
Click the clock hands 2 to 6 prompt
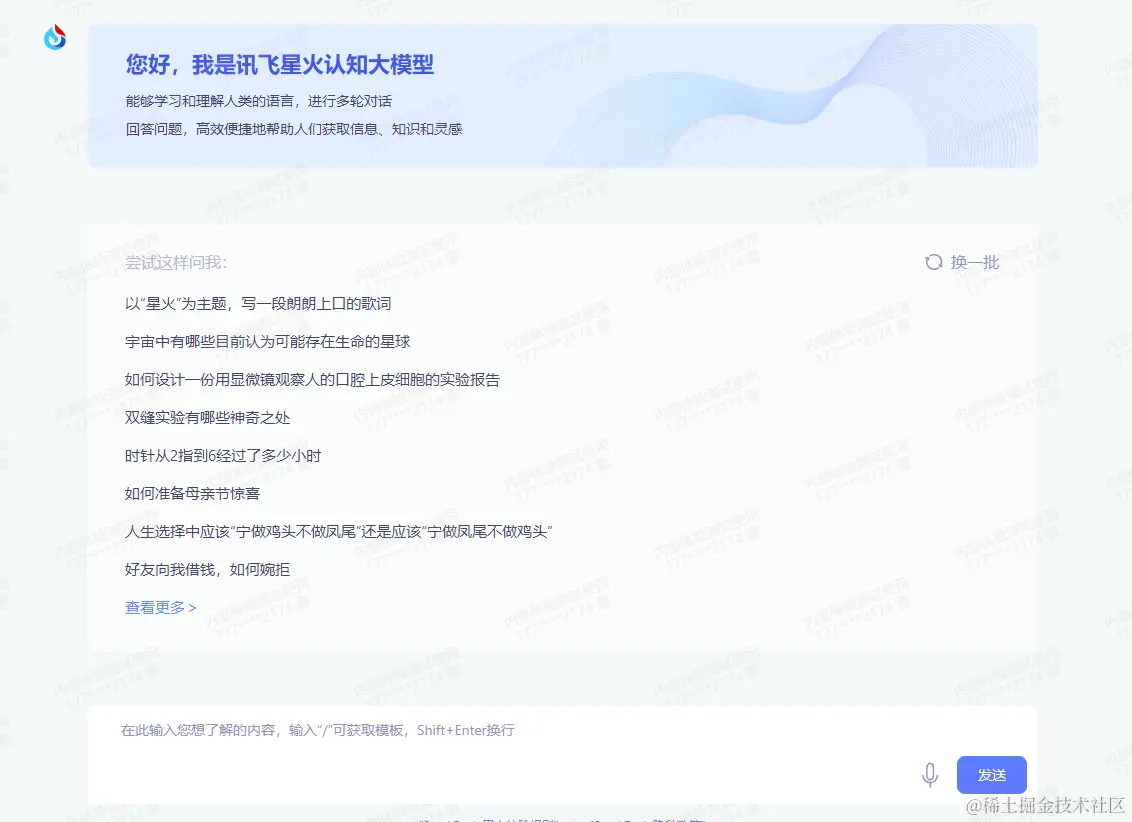[x=222, y=455]
